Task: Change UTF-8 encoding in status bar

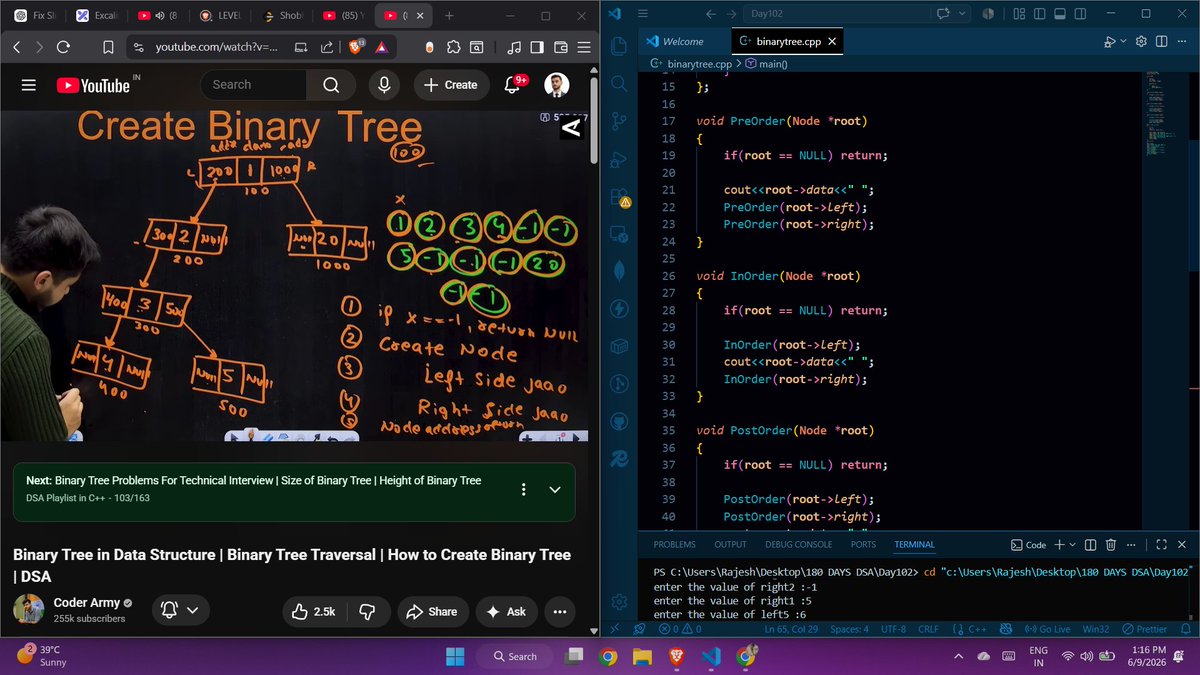Action: tap(893, 629)
